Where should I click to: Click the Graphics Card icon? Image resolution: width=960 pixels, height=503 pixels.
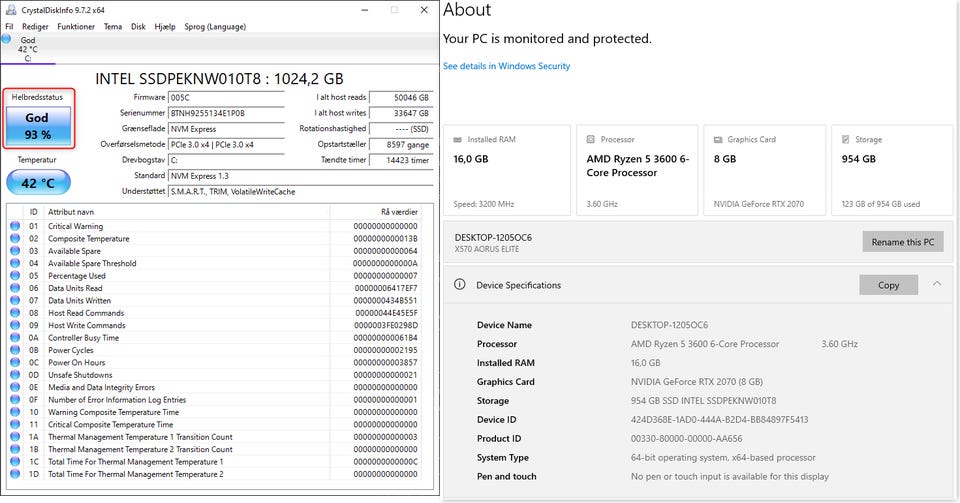[x=719, y=140]
